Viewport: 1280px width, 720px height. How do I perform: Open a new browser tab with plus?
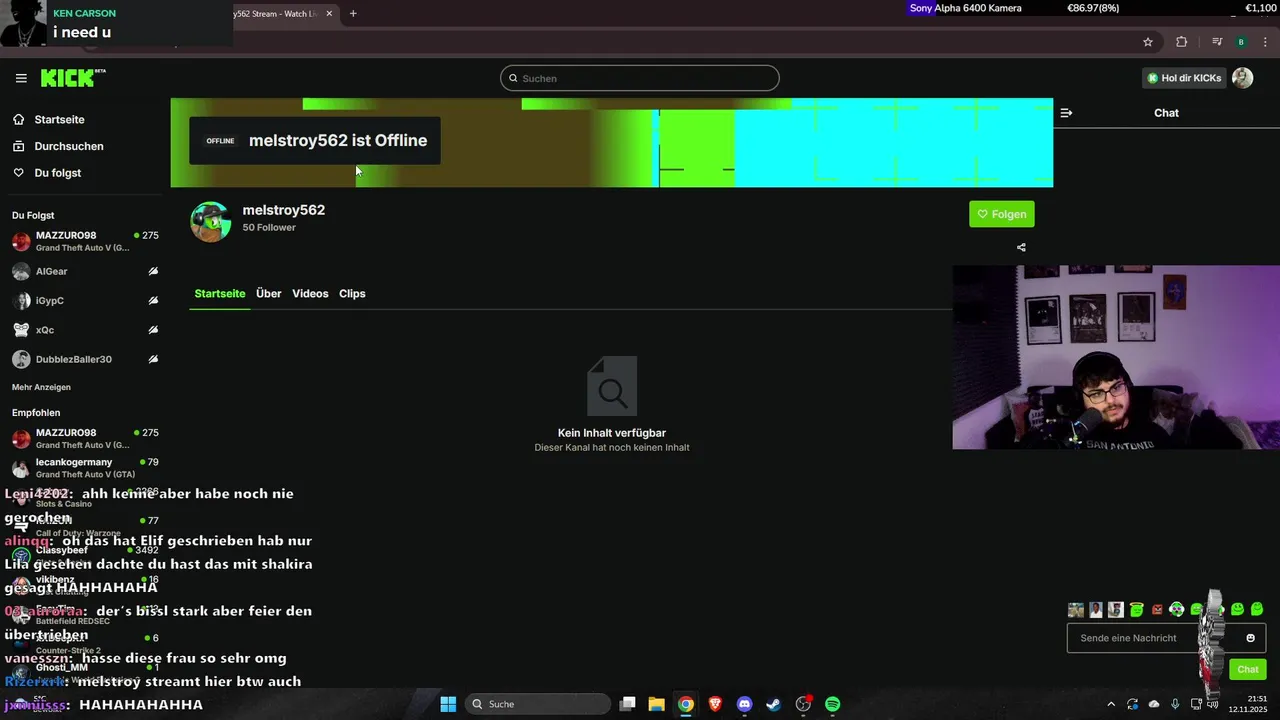[x=353, y=13]
